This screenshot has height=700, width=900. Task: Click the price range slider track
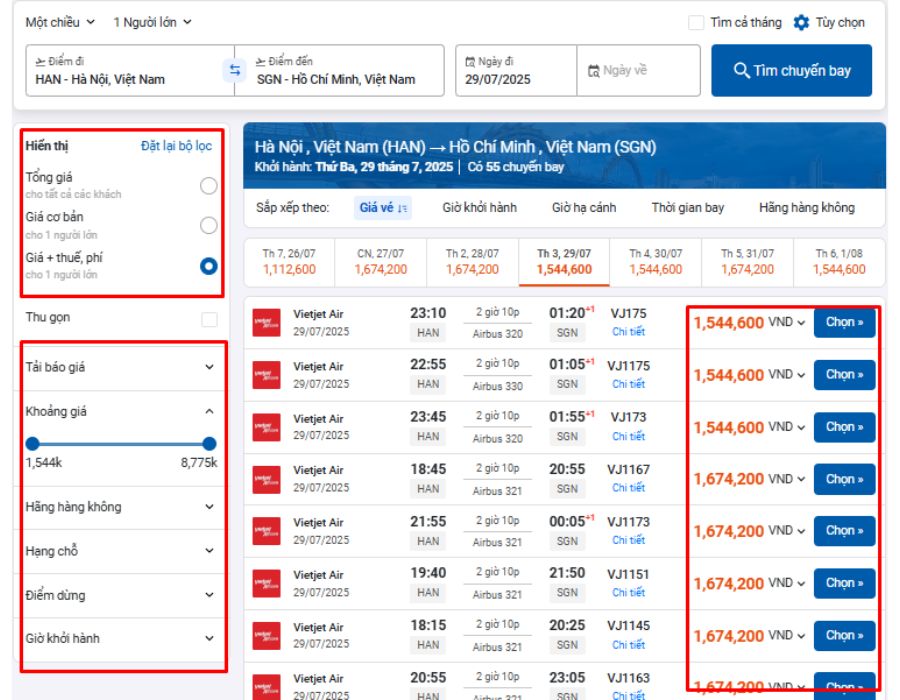[x=121, y=444]
